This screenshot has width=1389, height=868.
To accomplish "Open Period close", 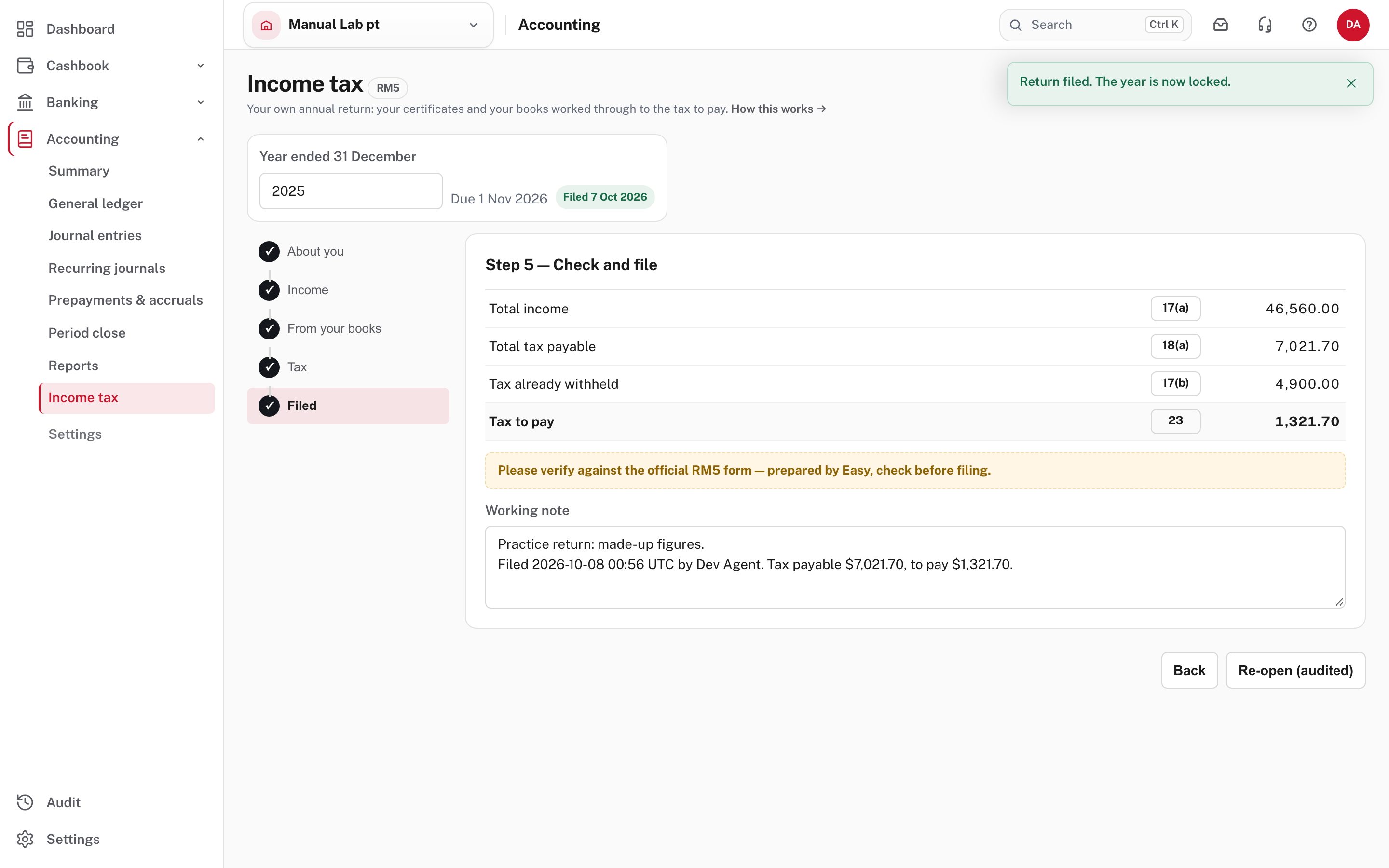I will 87,332.
